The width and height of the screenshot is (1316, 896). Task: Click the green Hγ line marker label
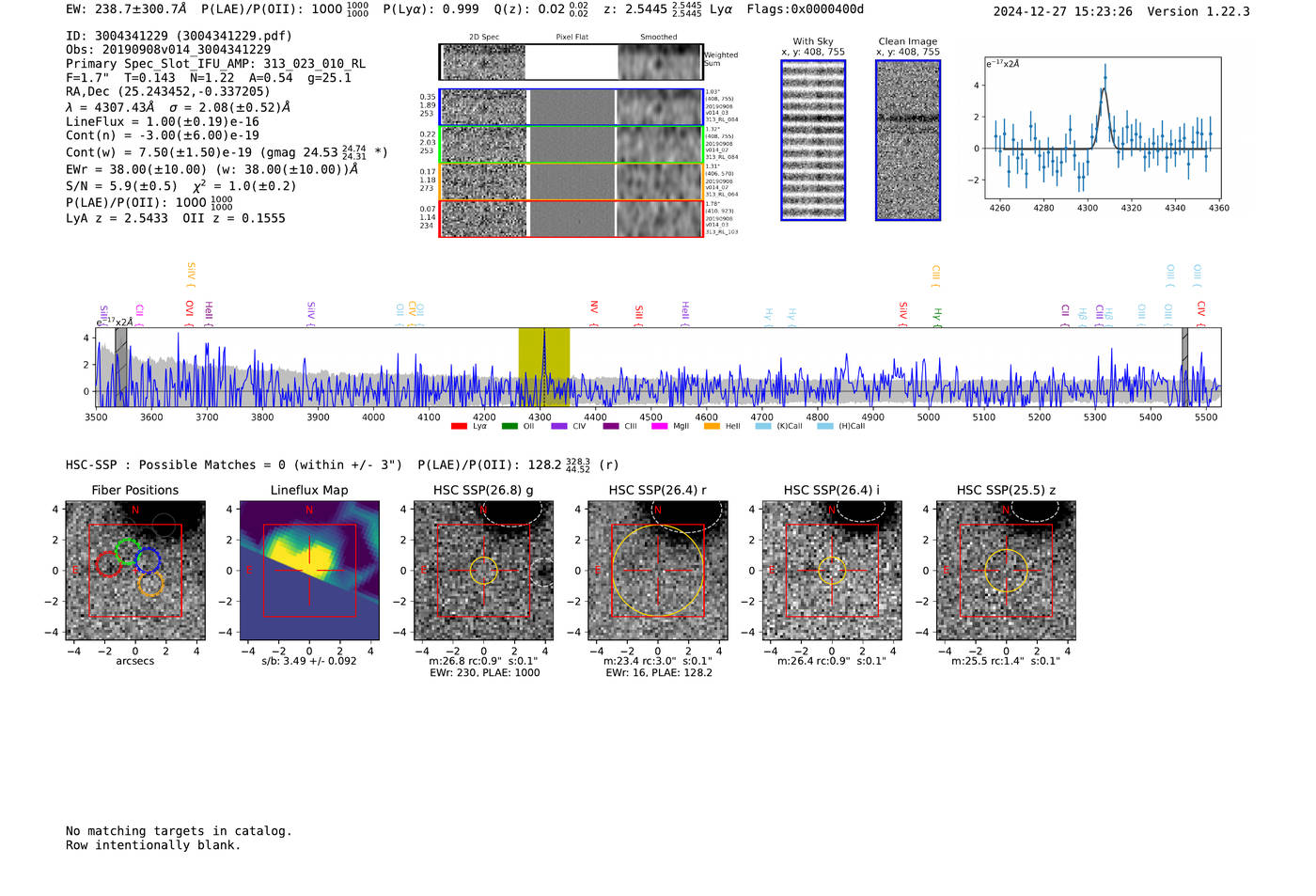tap(936, 315)
